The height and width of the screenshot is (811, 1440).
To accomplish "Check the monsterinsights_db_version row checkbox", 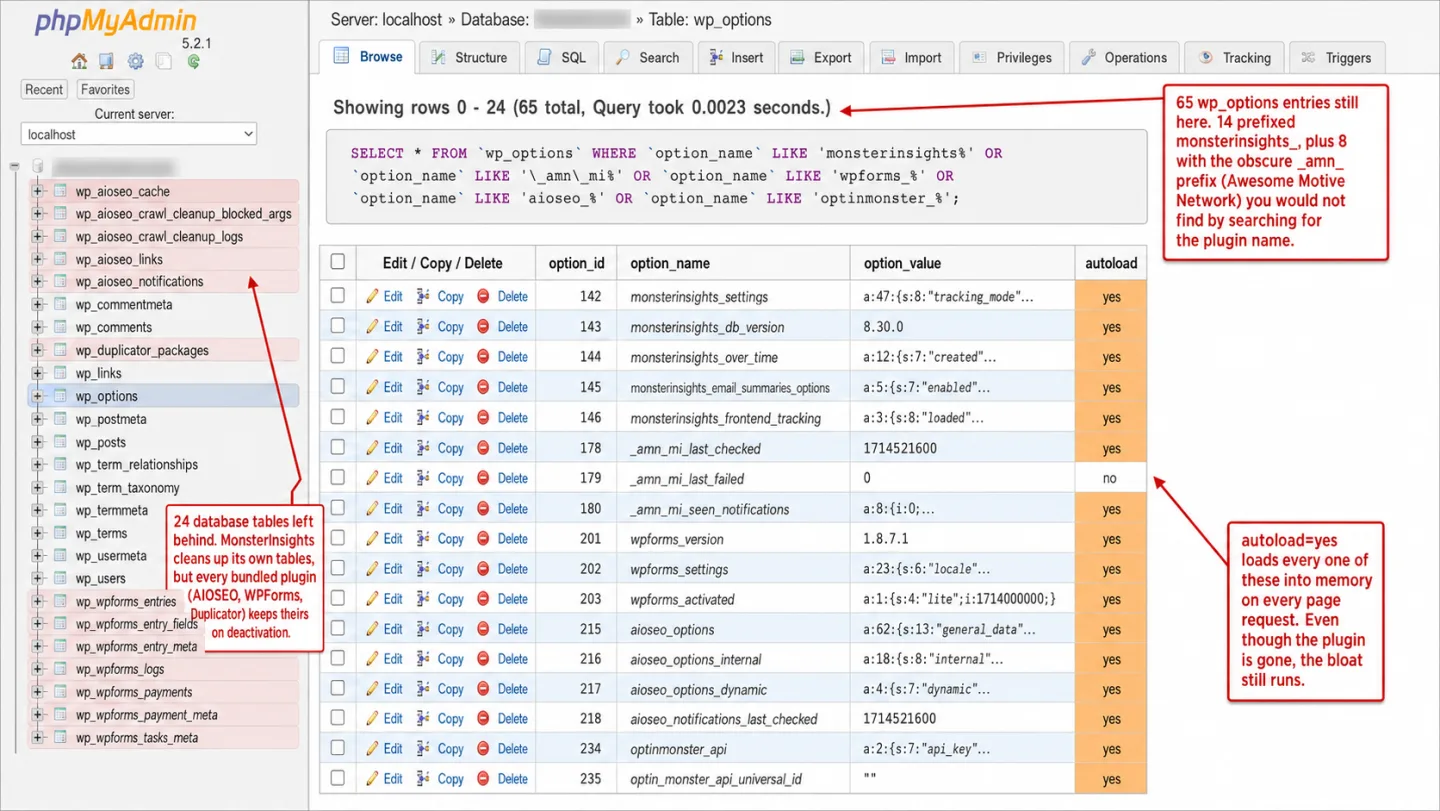I will coord(338,326).
